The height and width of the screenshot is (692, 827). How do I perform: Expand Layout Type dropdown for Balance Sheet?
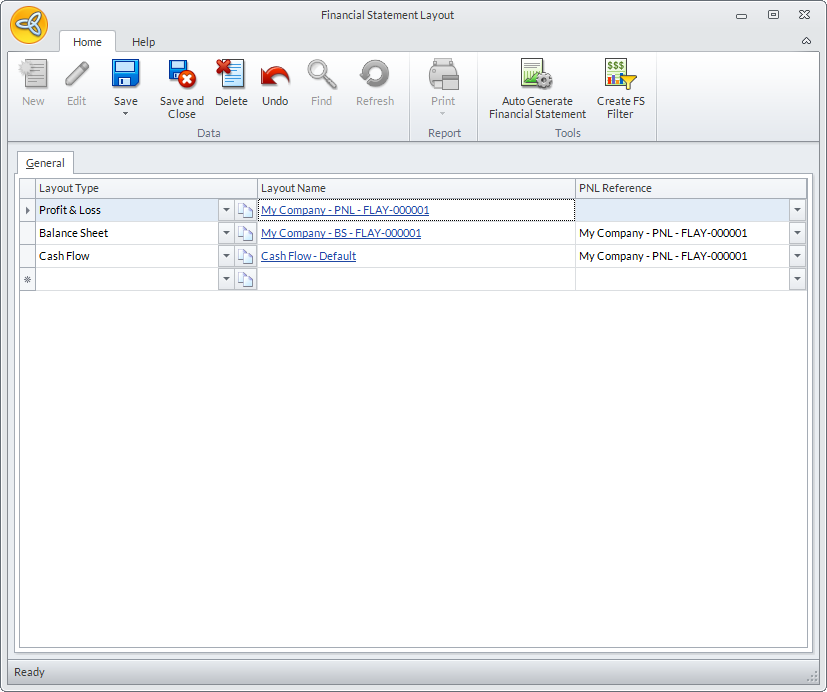(x=226, y=233)
